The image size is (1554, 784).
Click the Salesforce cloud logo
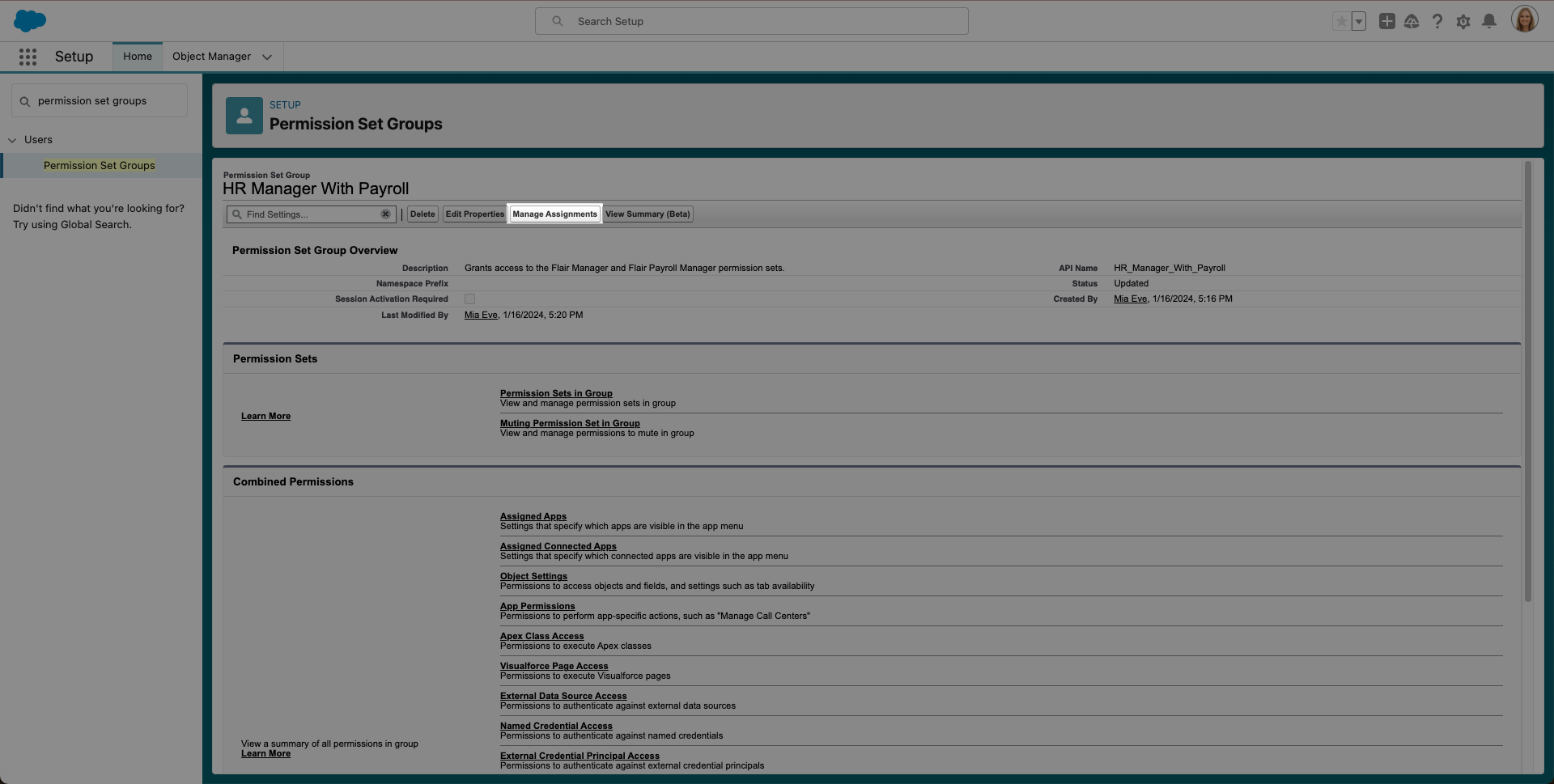pyautogui.click(x=30, y=21)
